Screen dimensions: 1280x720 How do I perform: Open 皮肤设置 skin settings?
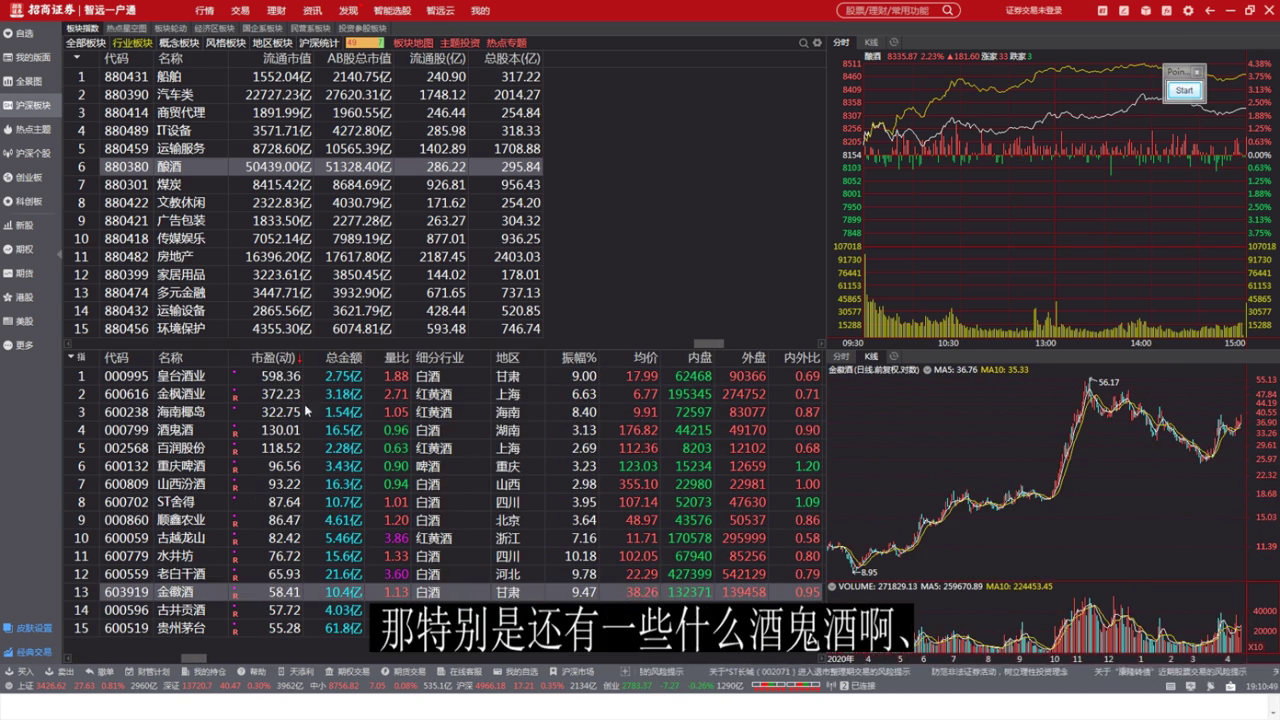pos(28,628)
